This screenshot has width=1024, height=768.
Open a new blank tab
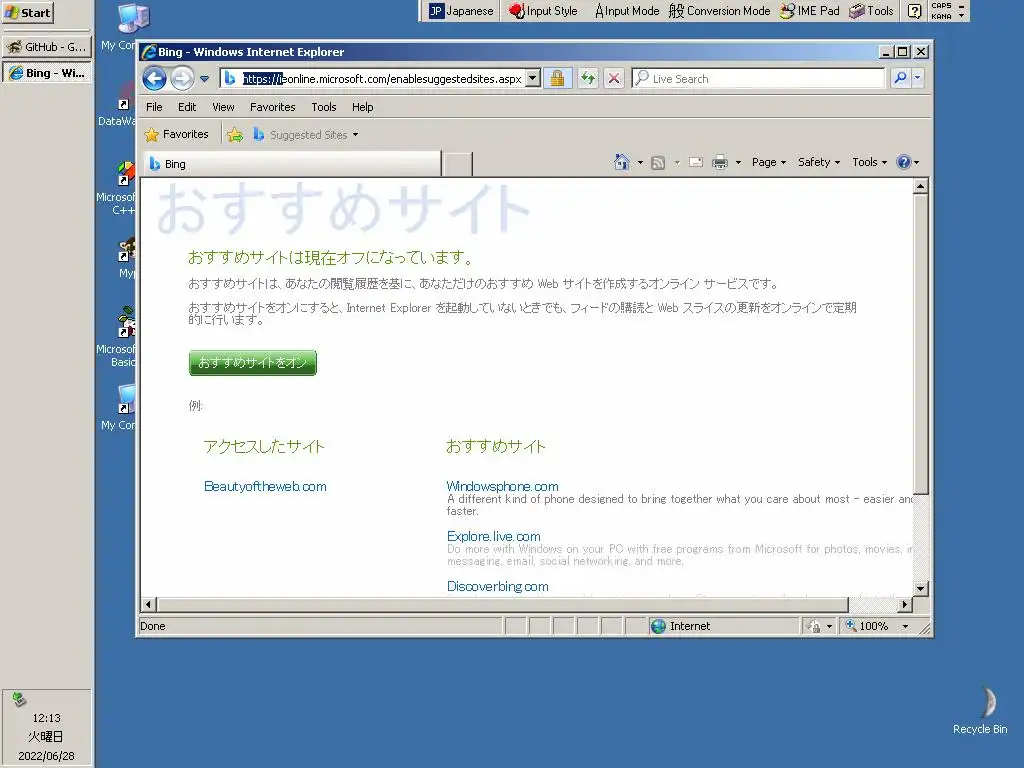(x=457, y=165)
